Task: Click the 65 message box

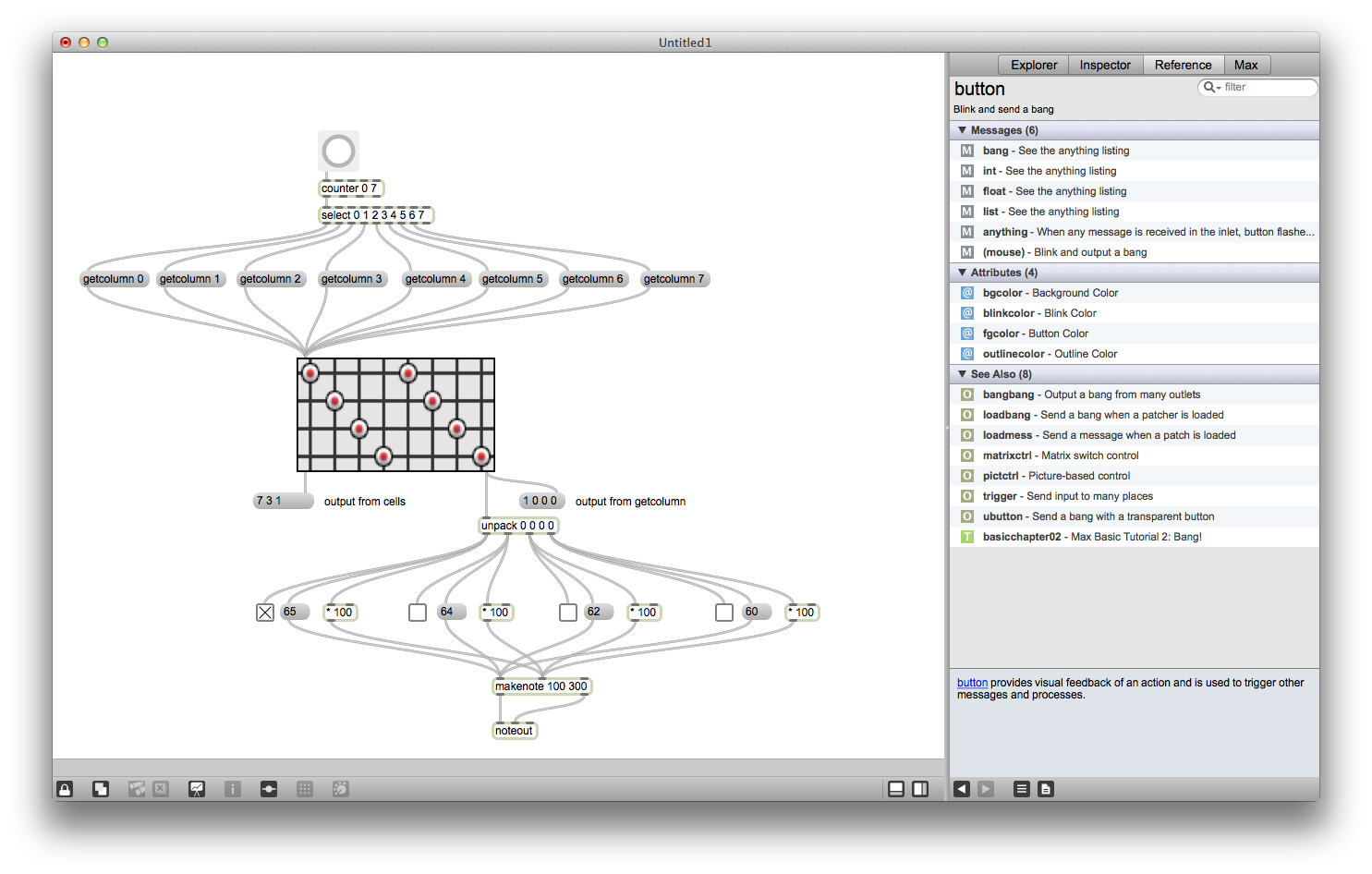Action: click(295, 612)
